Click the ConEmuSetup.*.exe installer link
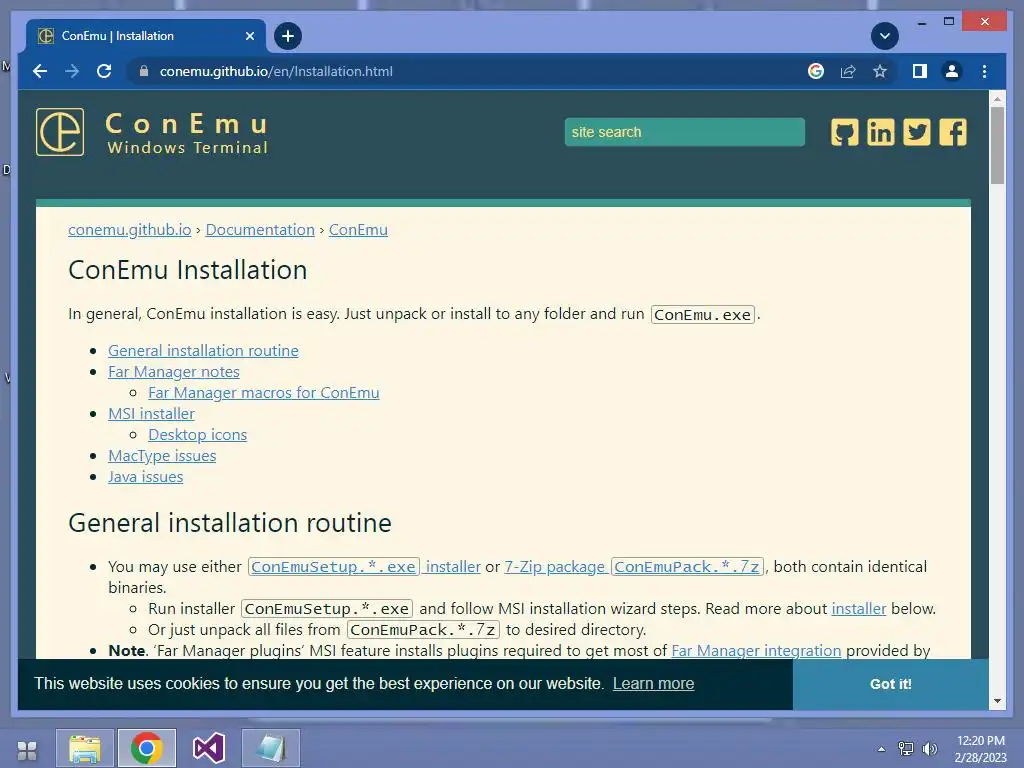This screenshot has height=768, width=1024. click(x=364, y=567)
